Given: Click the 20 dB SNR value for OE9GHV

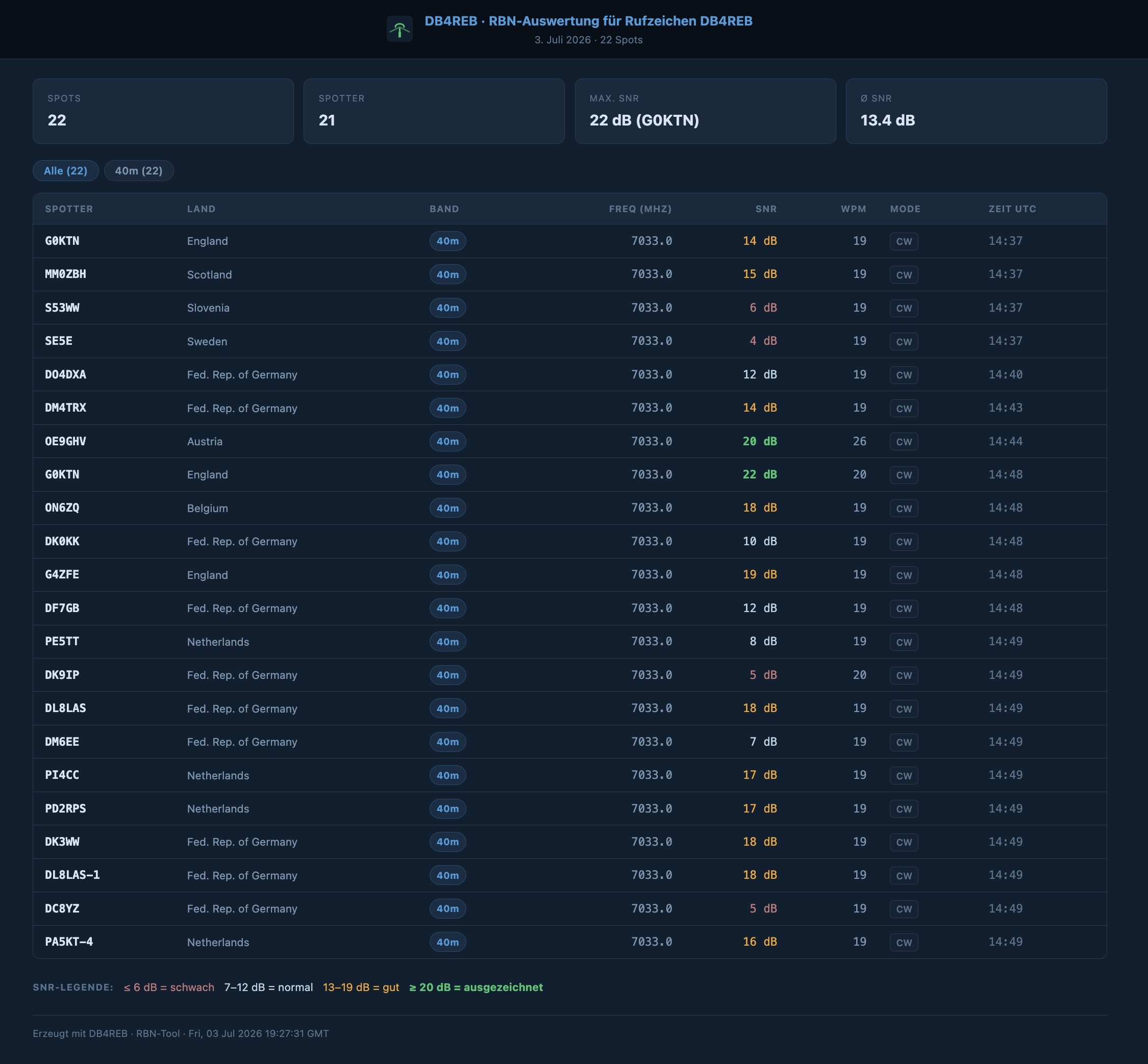Looking at the screenshot, I should (x=760, y=441).
